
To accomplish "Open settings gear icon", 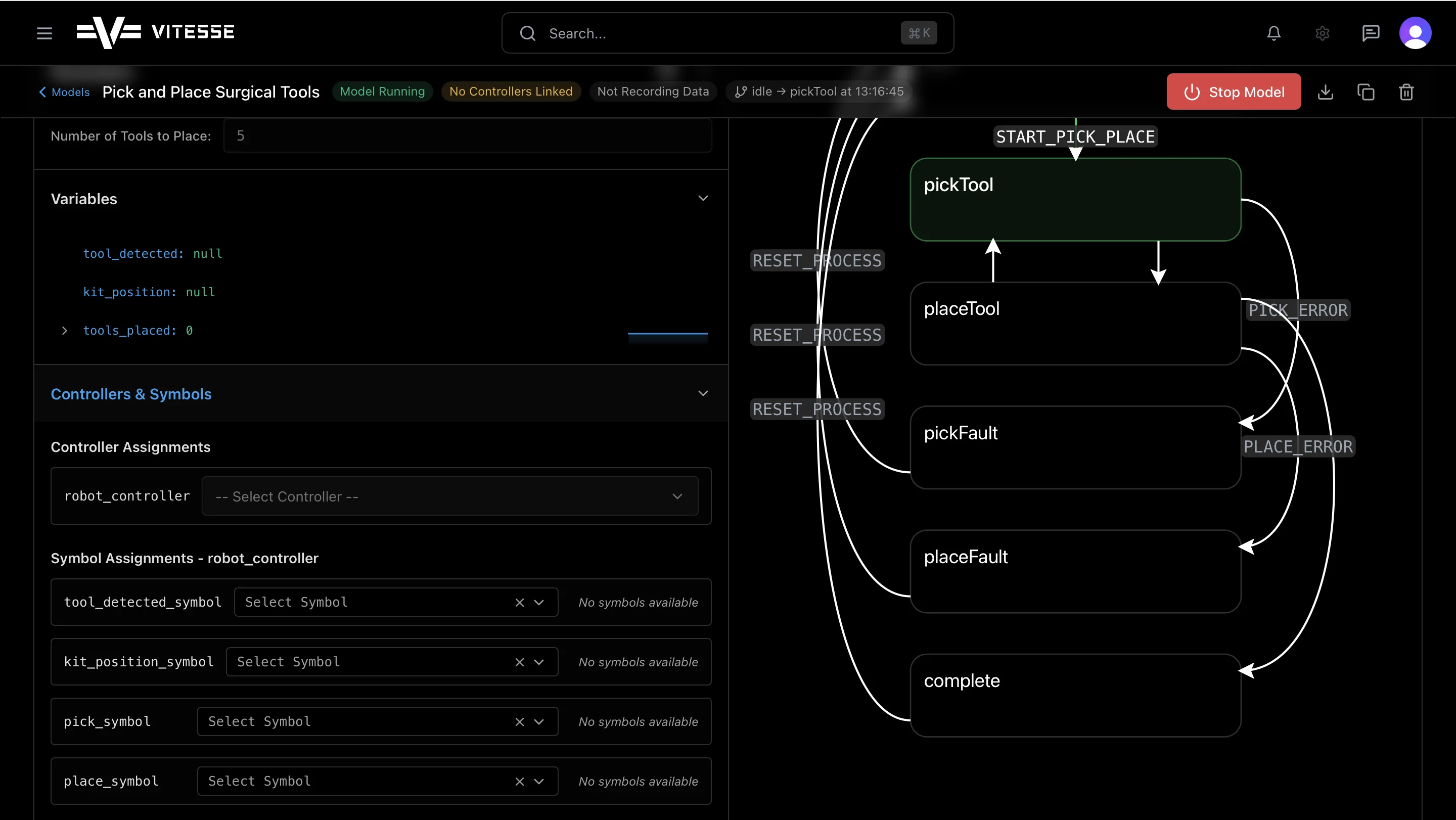I will (1322, 33).
